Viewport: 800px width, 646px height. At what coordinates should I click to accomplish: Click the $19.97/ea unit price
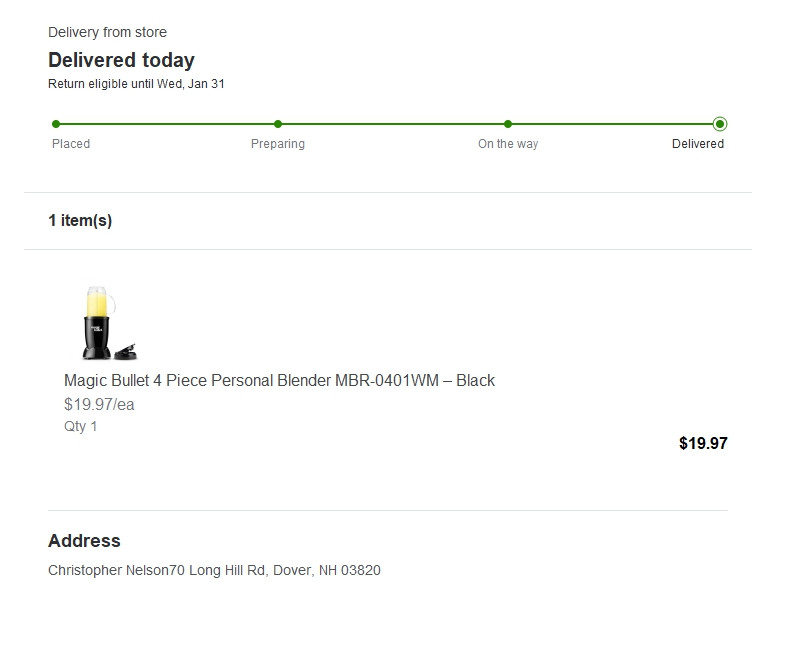(x=99, y=404)
